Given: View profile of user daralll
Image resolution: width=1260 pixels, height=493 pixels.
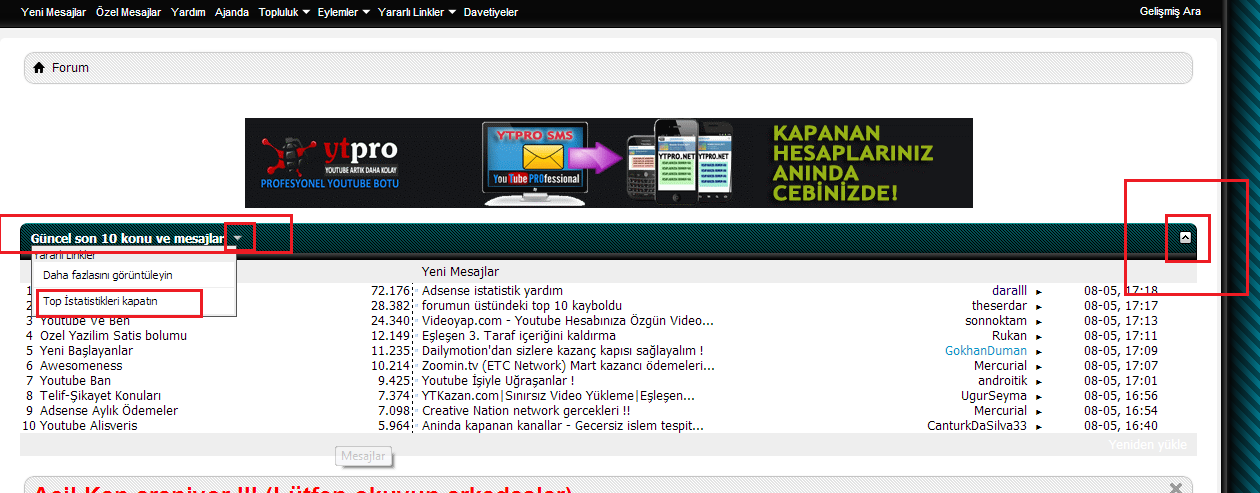Looking at the screenshot, I should 1009,291.
